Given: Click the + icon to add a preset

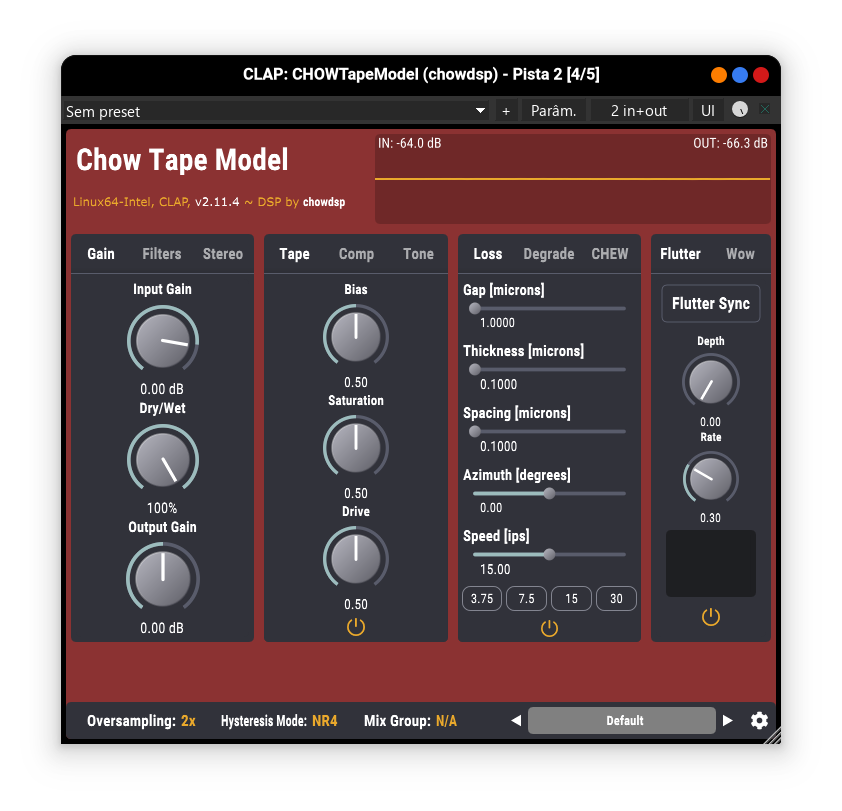Looking at the screenshot, I should click(506, 111).
